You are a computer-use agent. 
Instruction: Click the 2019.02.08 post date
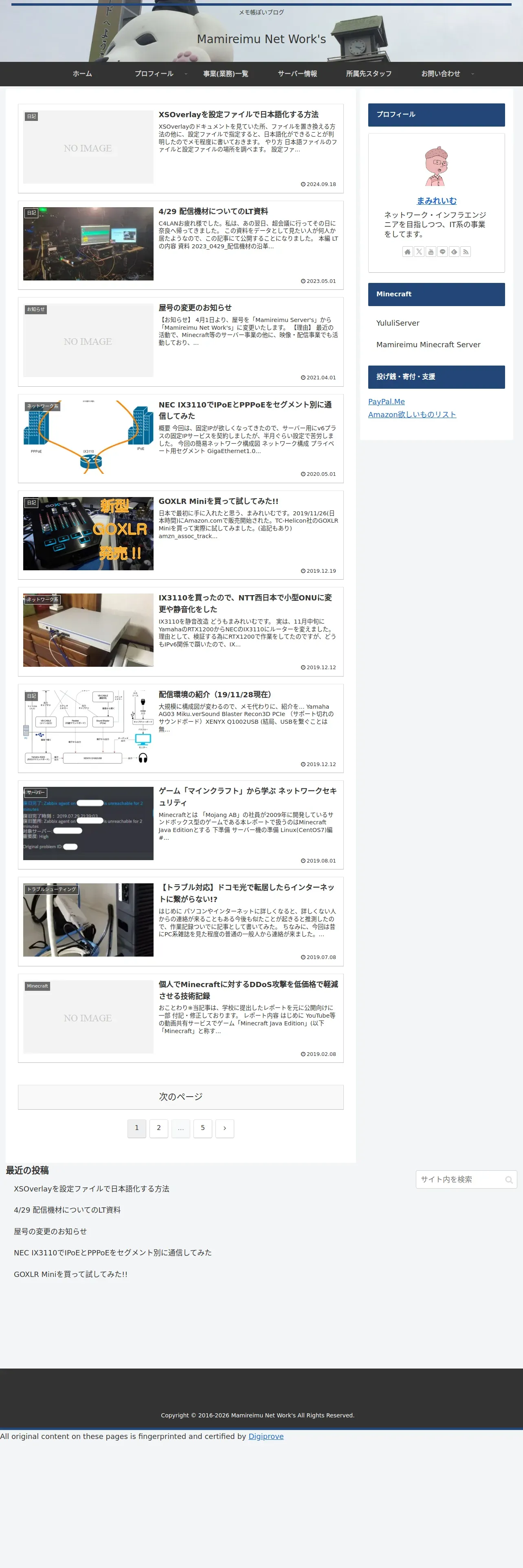pyautogui.click(x=319, y=1054)
